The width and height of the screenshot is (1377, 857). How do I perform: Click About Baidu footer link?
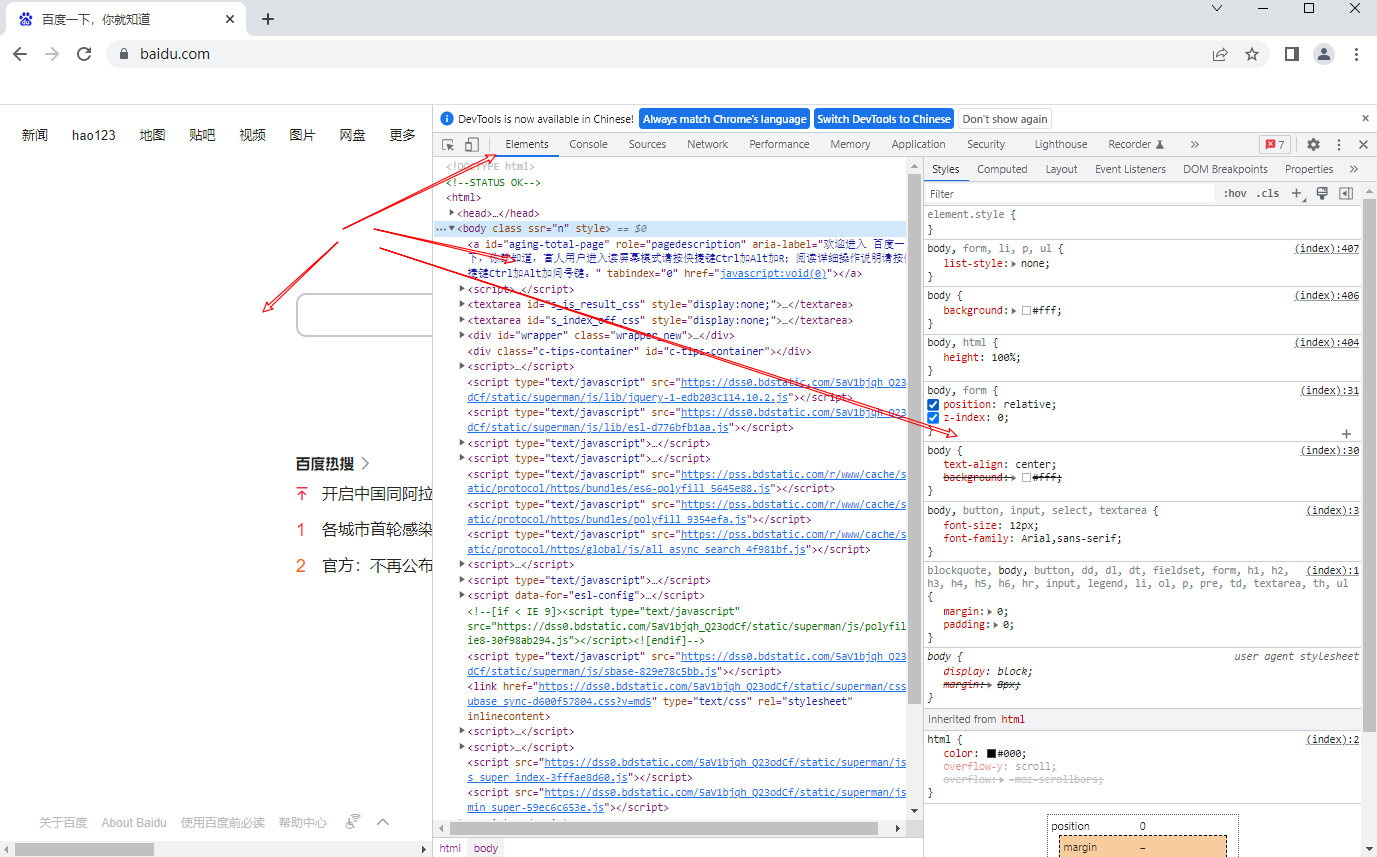[134, 823]
